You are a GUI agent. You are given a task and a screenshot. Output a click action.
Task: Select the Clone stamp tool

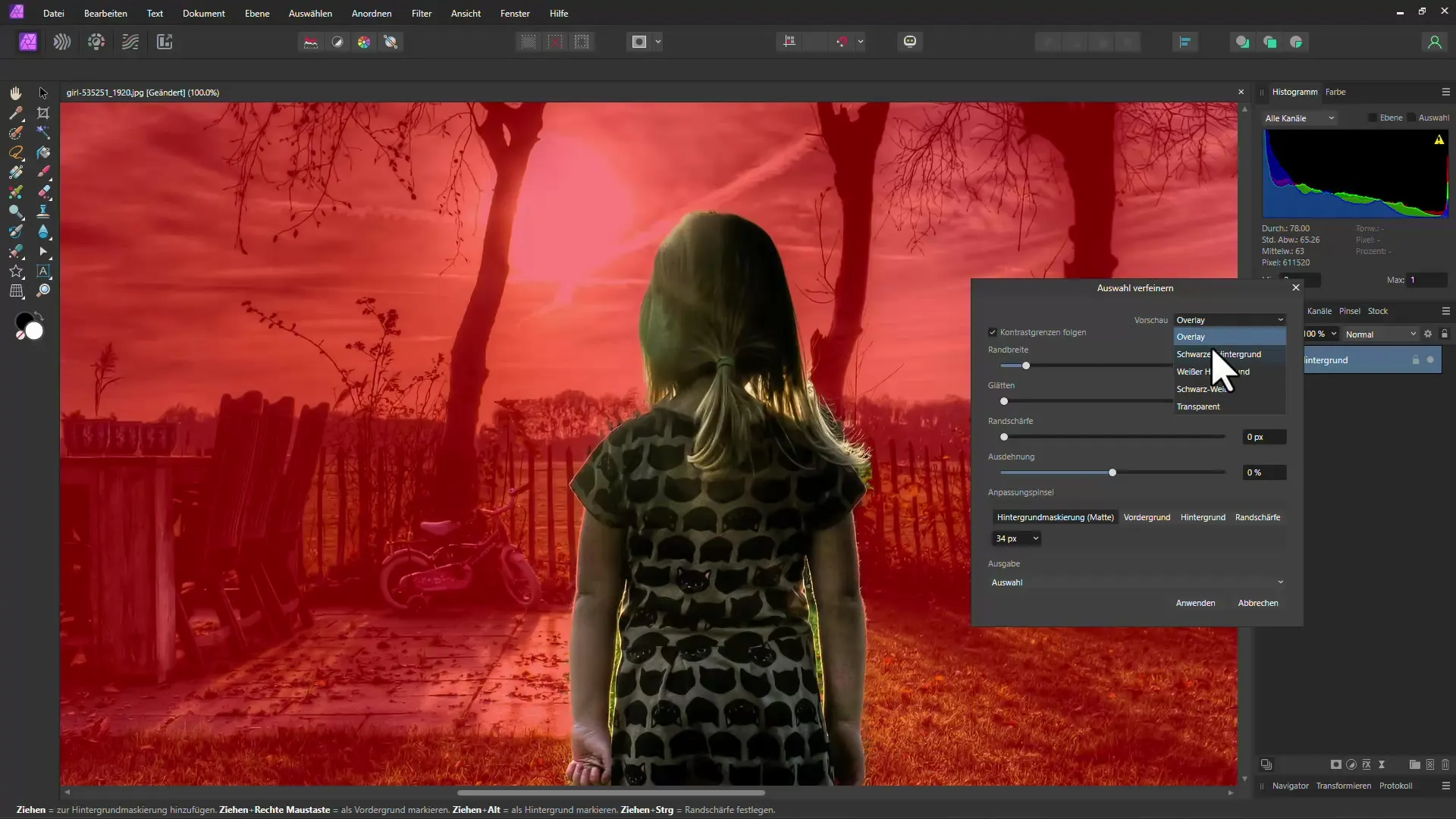click(43, 212)
